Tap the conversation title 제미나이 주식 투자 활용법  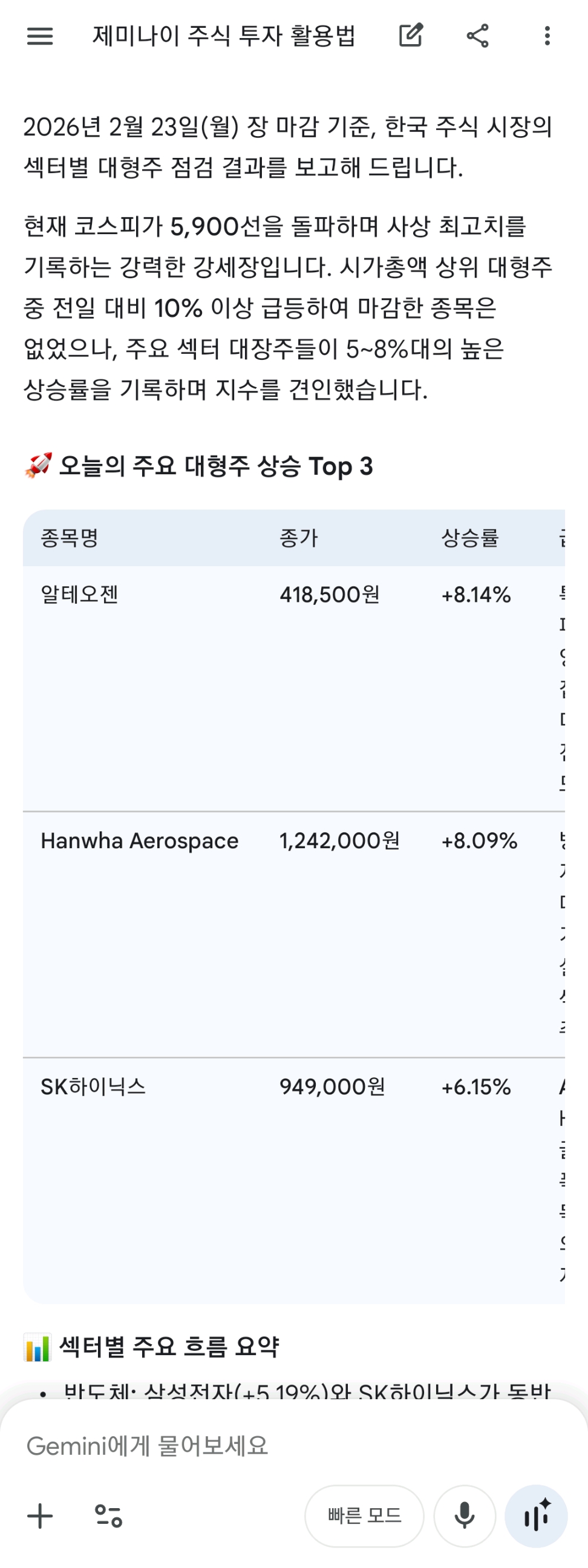tap(223, 36)
